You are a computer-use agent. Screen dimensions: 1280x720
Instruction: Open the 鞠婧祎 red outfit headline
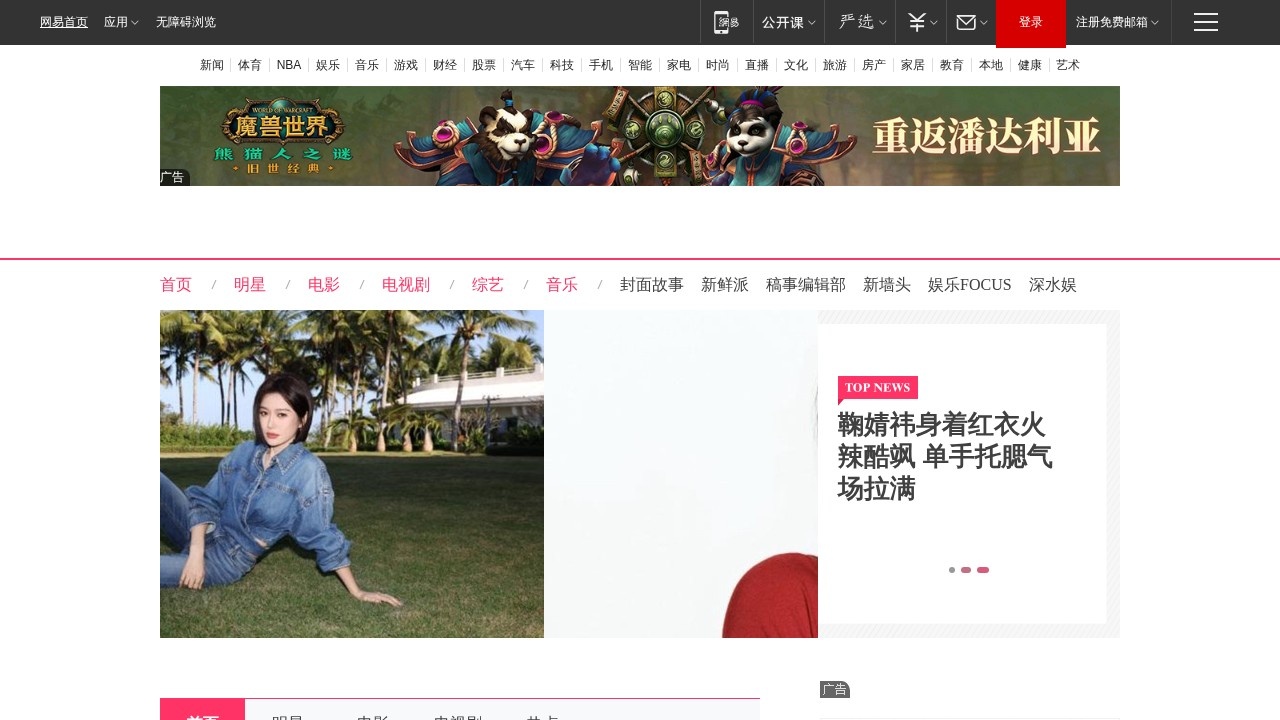(944, 457)
